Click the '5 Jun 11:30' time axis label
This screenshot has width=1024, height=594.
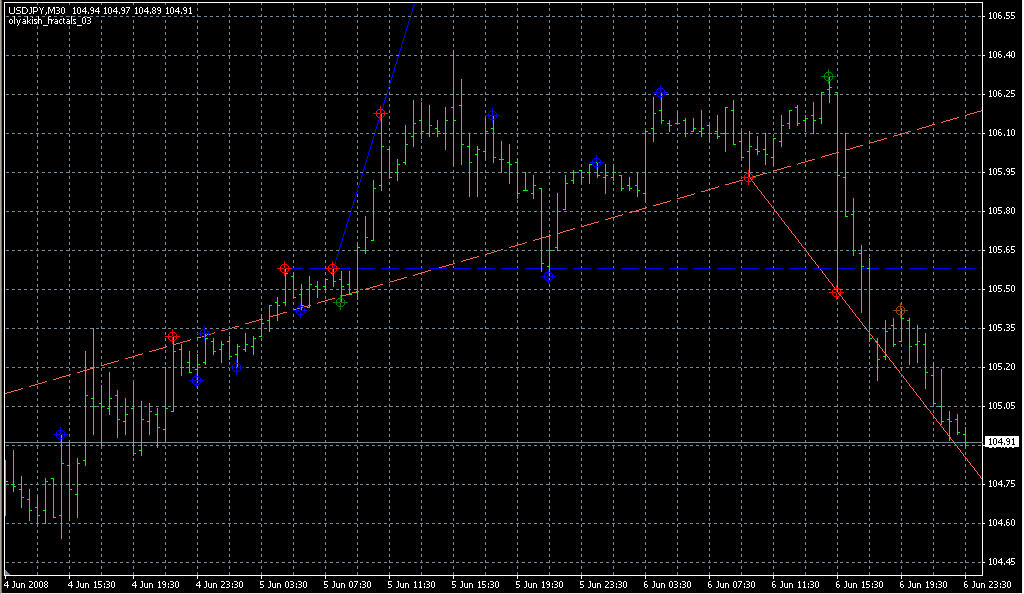click(412, 584)
